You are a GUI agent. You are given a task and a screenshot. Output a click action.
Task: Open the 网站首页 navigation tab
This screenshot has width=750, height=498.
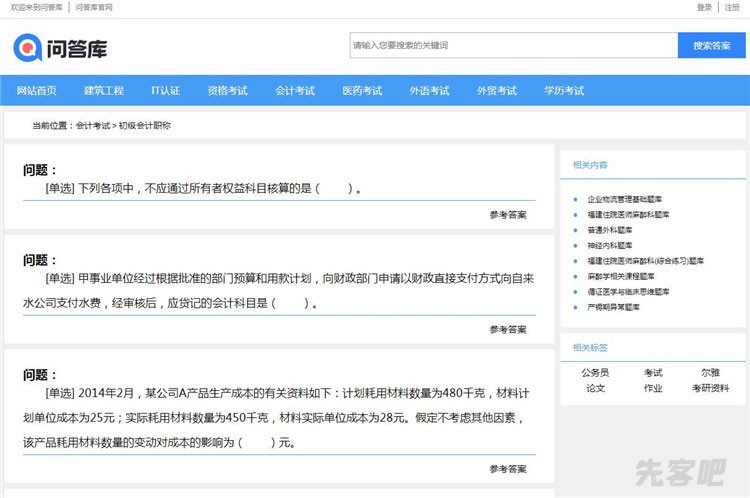(x=37, y=91)
